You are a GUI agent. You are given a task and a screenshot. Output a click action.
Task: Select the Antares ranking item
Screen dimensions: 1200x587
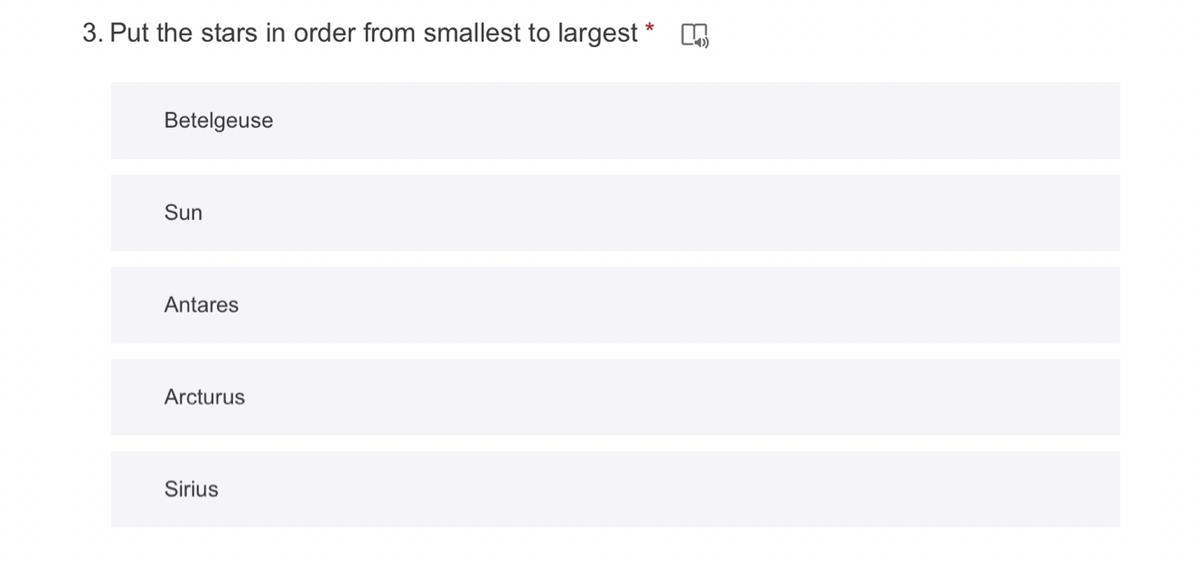pos(615,304)
